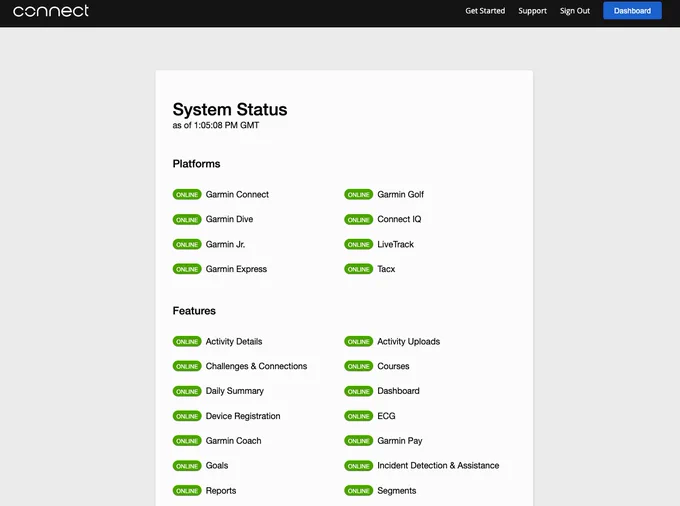Click ONLINE badge beside Activity Uploads
Viewport: 680px width, 506px height.
pyautogui.click(x=359, y=342)
